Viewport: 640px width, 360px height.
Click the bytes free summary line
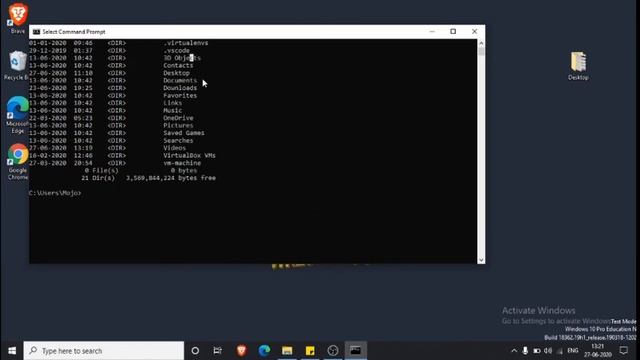149,178
